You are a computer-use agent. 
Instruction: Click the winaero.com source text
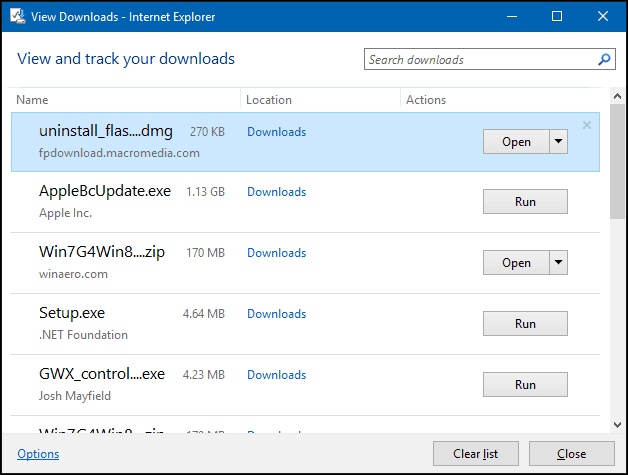point(73,274)
